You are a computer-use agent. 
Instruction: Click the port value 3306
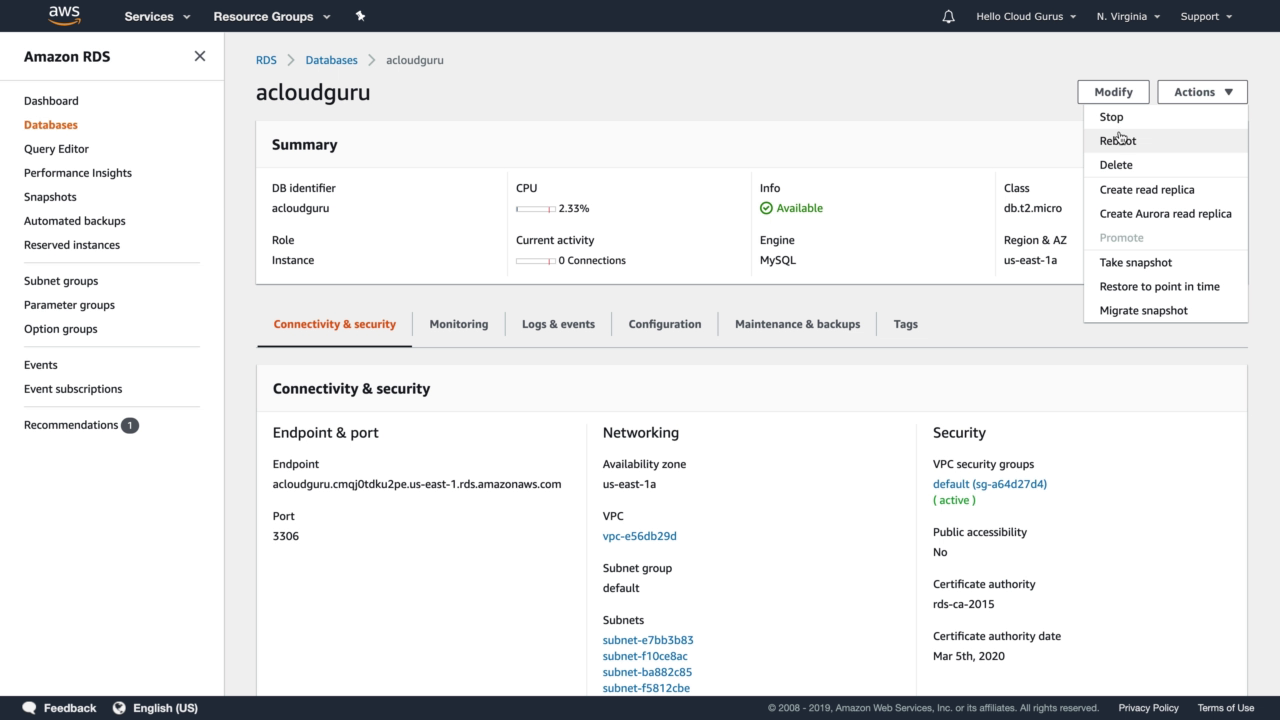pos(286,536)
